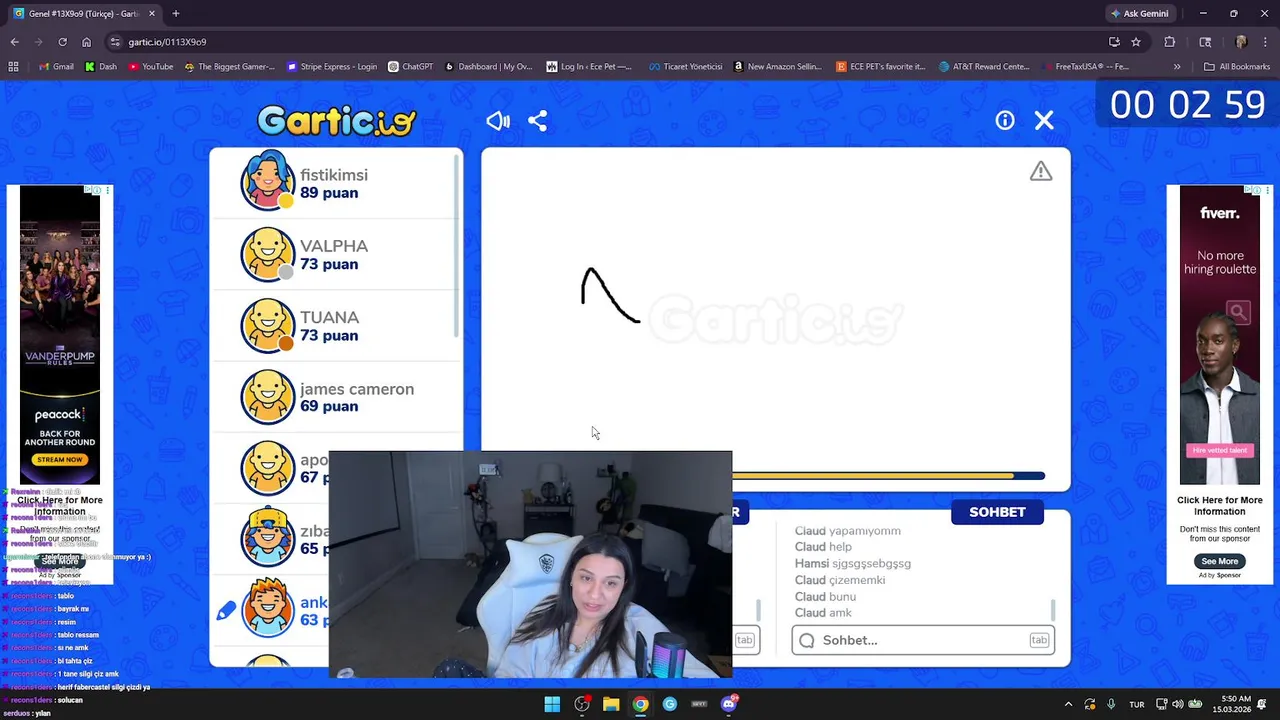Show hidden system tray icons

click(x=1068, y=704)
